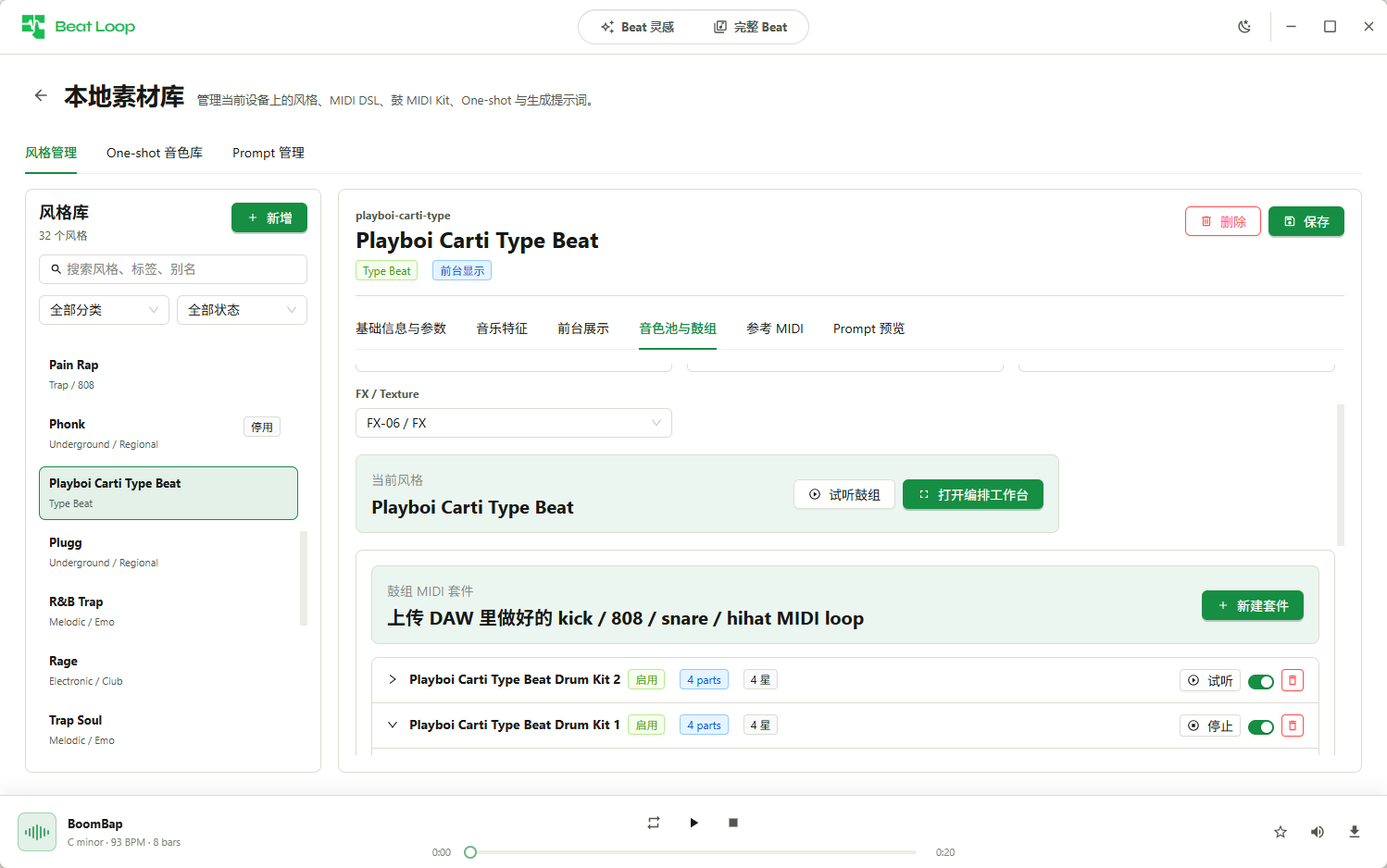1387x868 pixels.
Task: Select the Pain Rap style
Action: 169,374
